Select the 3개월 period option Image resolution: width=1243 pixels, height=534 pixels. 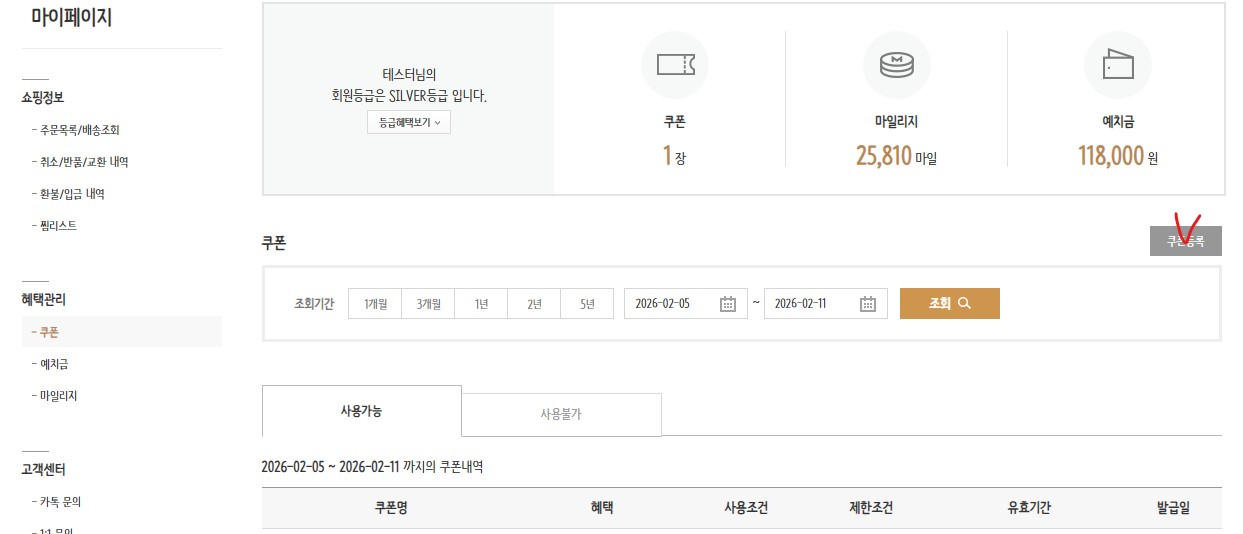click(x=428, y=304)
